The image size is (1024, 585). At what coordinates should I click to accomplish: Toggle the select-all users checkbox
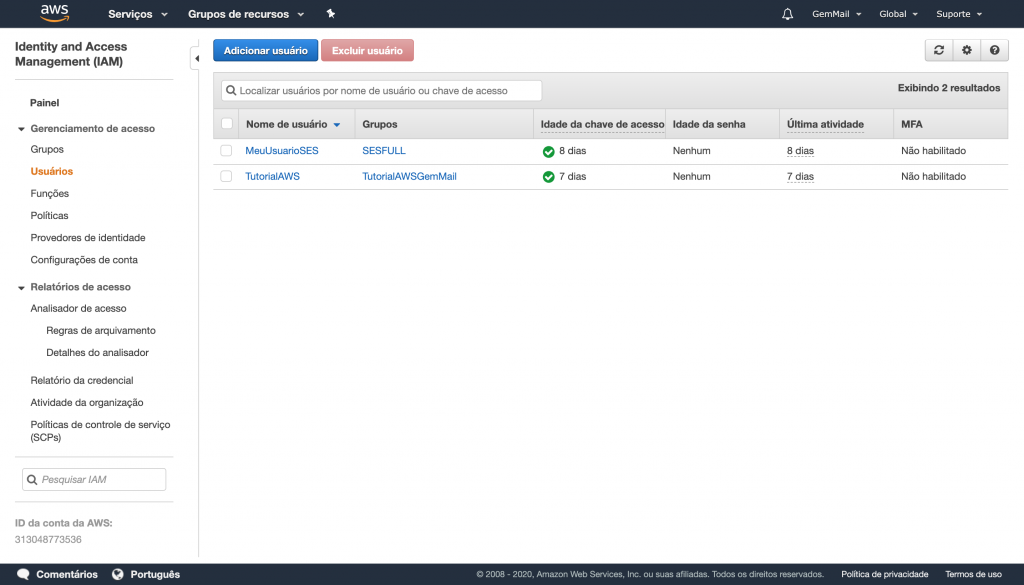point(227,124)
